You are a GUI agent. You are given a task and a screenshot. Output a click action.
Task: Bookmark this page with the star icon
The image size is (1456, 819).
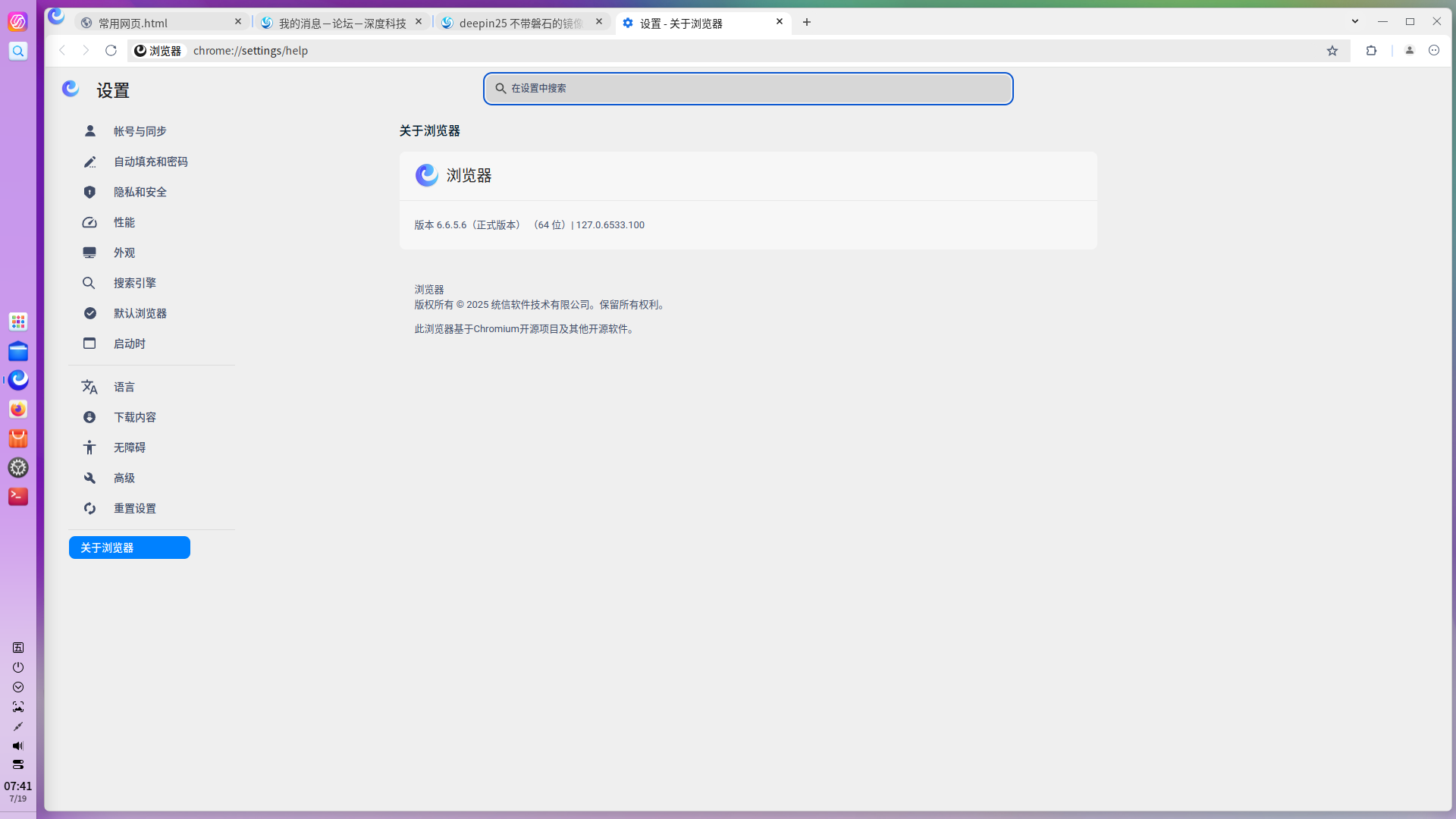[x=1332, y=51]
